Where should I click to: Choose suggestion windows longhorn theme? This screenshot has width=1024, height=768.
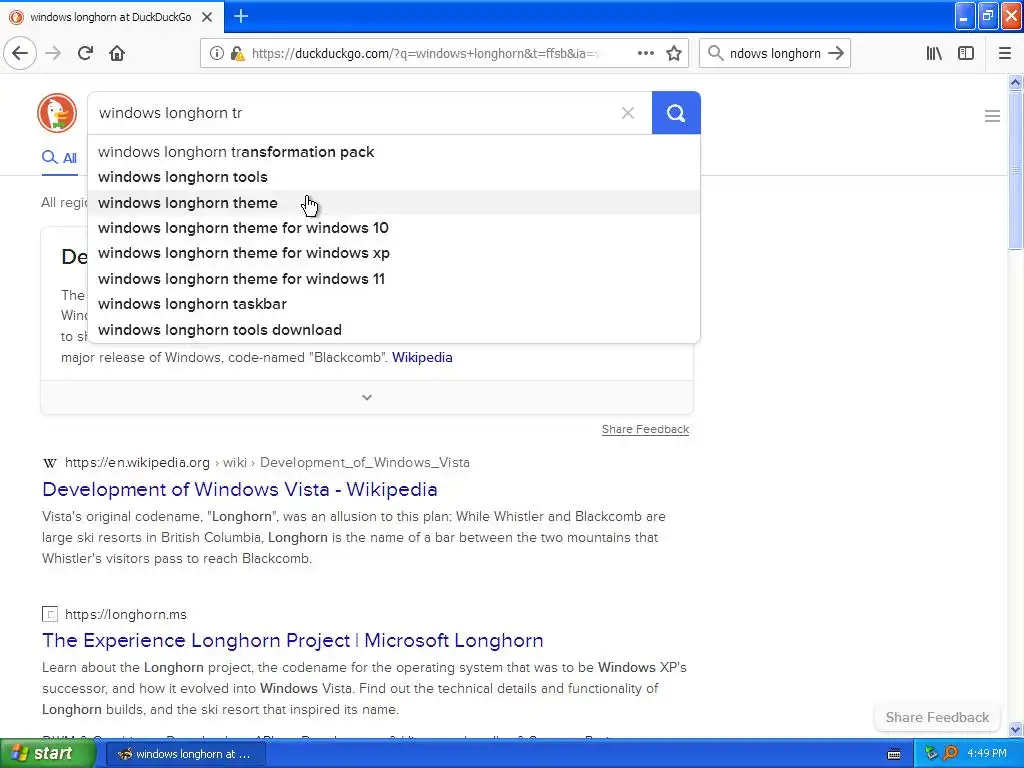point(394,202)
